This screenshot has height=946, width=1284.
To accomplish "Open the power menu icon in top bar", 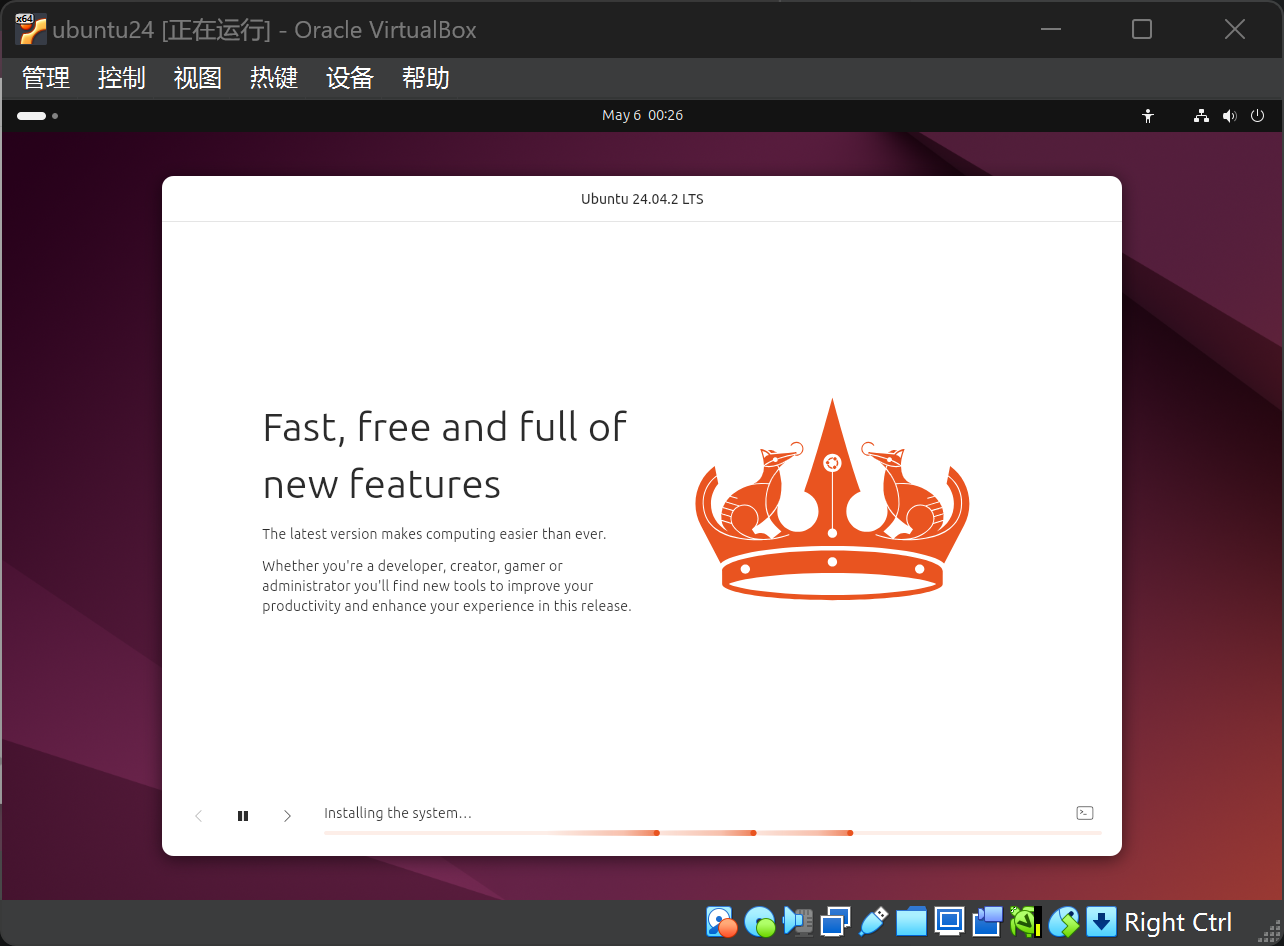I will [1258, 116].
